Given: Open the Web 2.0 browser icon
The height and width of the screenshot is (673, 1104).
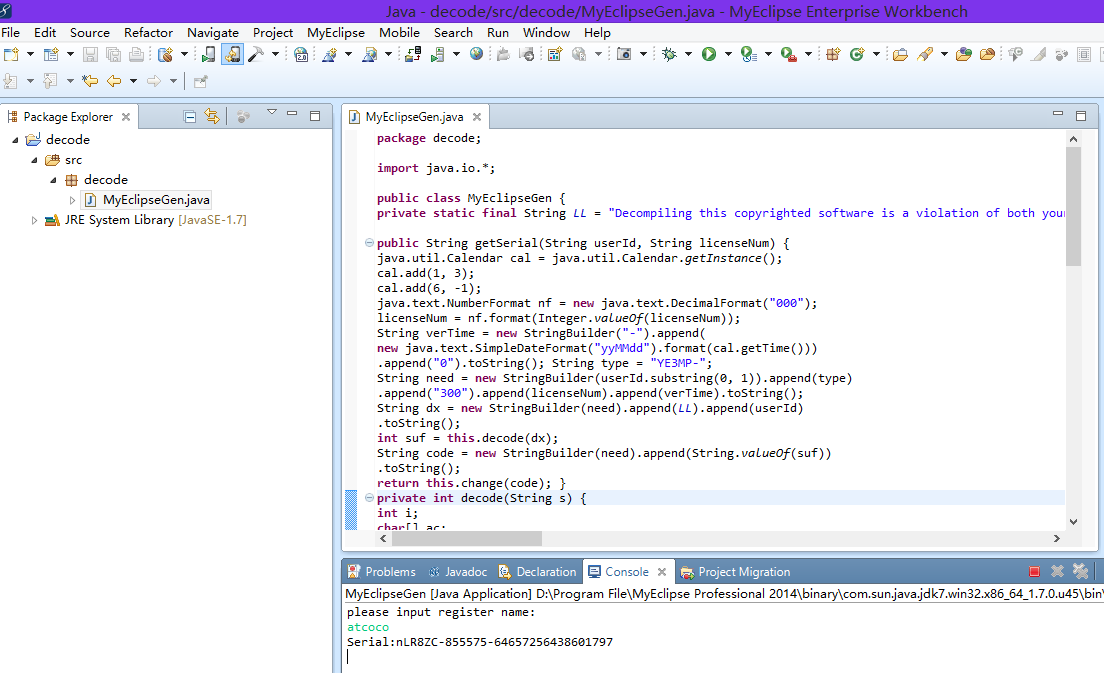Looking at the screenshot, I should [x=301, y=54].
